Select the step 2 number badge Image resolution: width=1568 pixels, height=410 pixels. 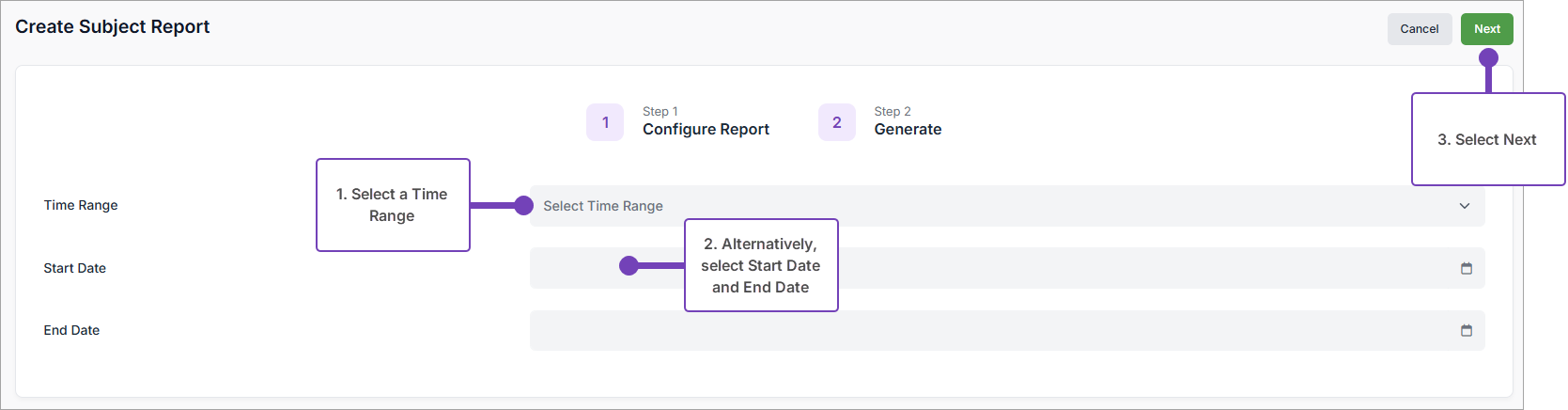point(836,122)
